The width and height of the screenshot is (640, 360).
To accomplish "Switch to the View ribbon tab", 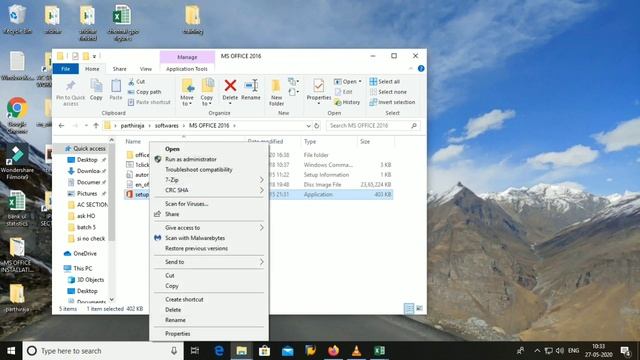I will 146,69.
